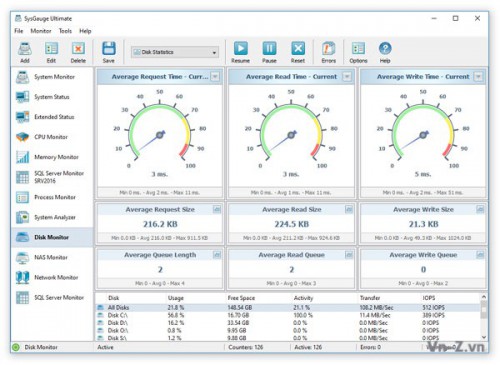Click Average Write Size panel icon
Image resolution: width=500 pixels, height=365 pixels.
(x=480, y=209)
